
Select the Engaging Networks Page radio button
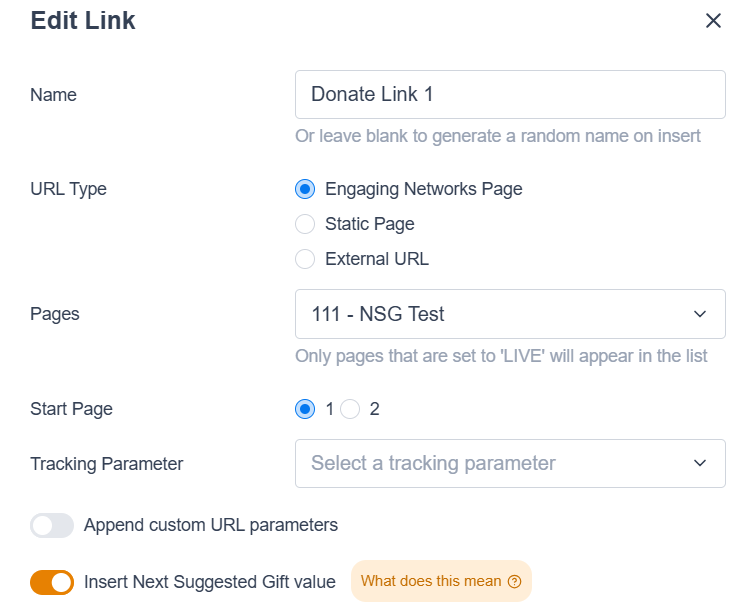306,189
